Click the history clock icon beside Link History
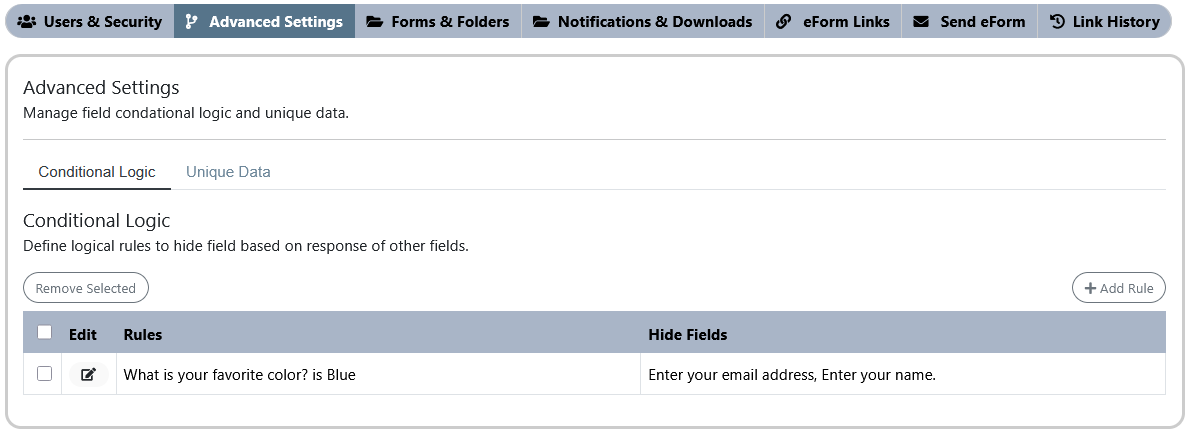Screen dimensions: 1187x433 [1058, 22]
